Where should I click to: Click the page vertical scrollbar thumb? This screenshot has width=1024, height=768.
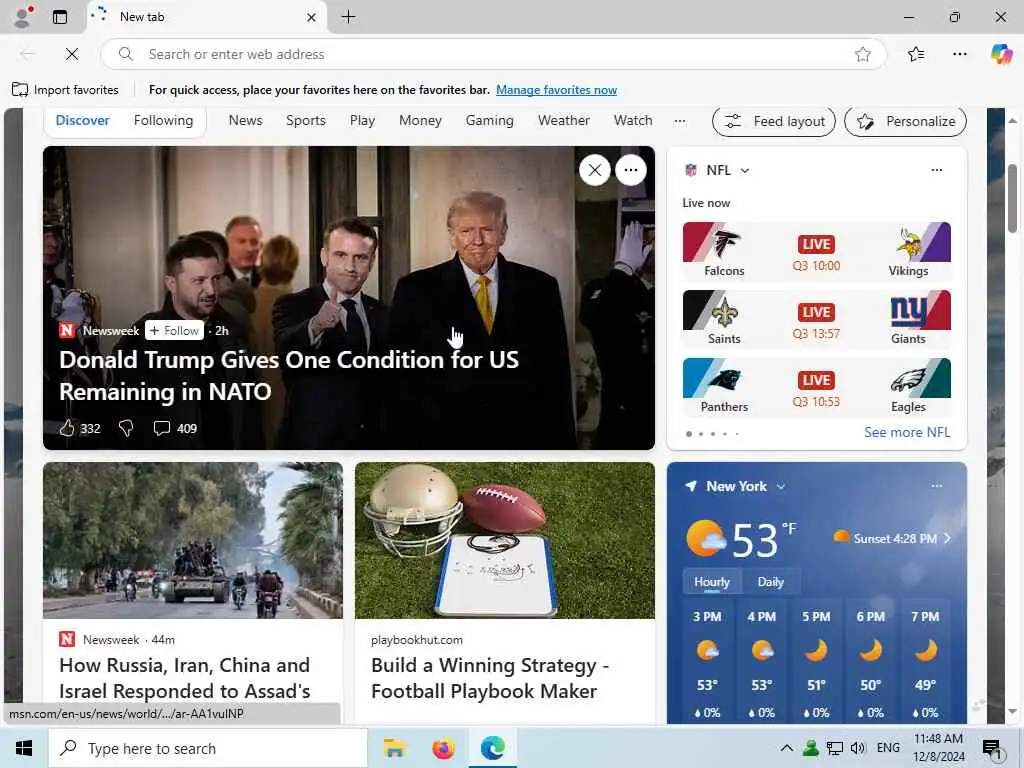coord(1012,199)
